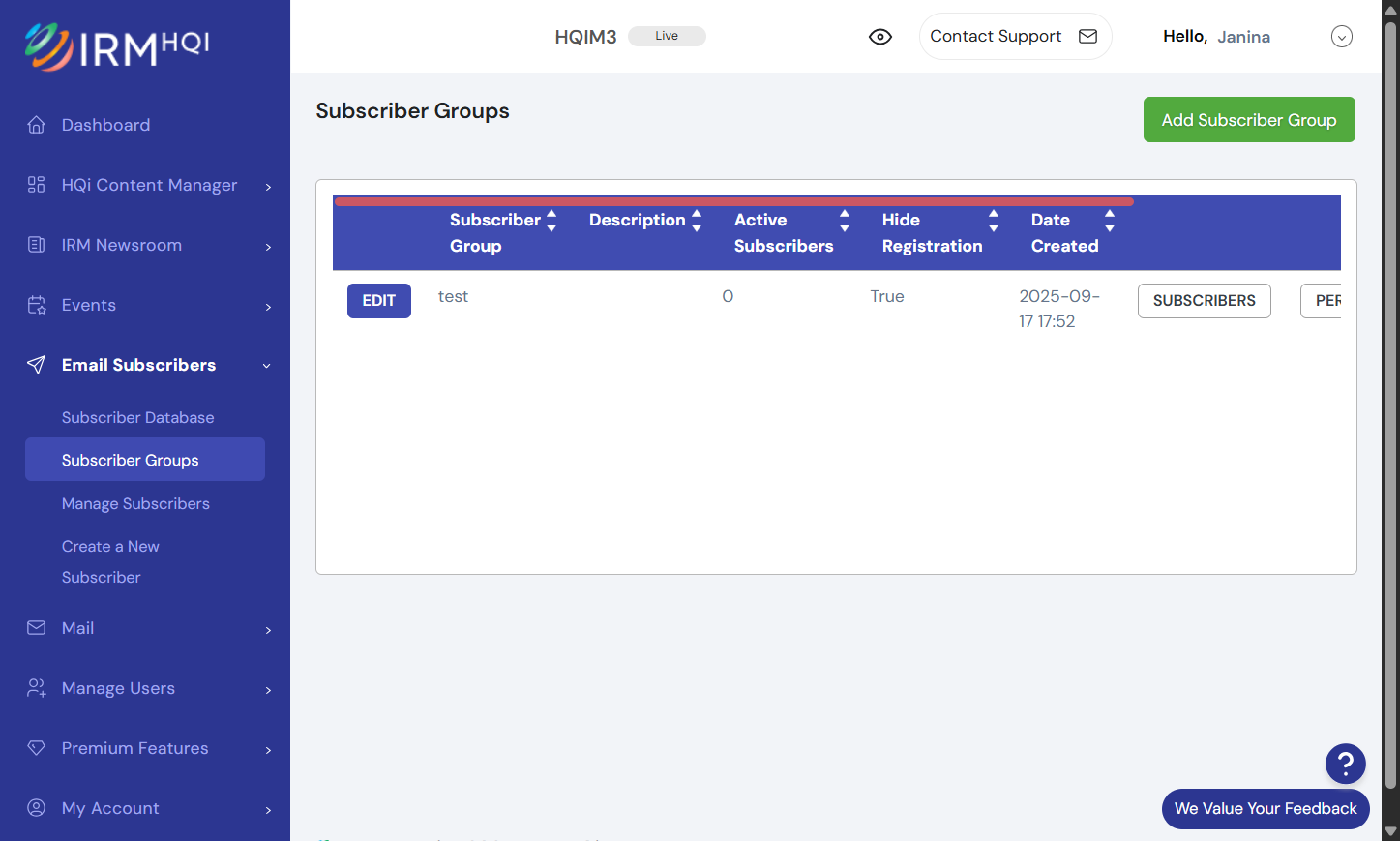1400x841 pixels.
Task: Click EDIT for the test group
Action: [379, 301]
